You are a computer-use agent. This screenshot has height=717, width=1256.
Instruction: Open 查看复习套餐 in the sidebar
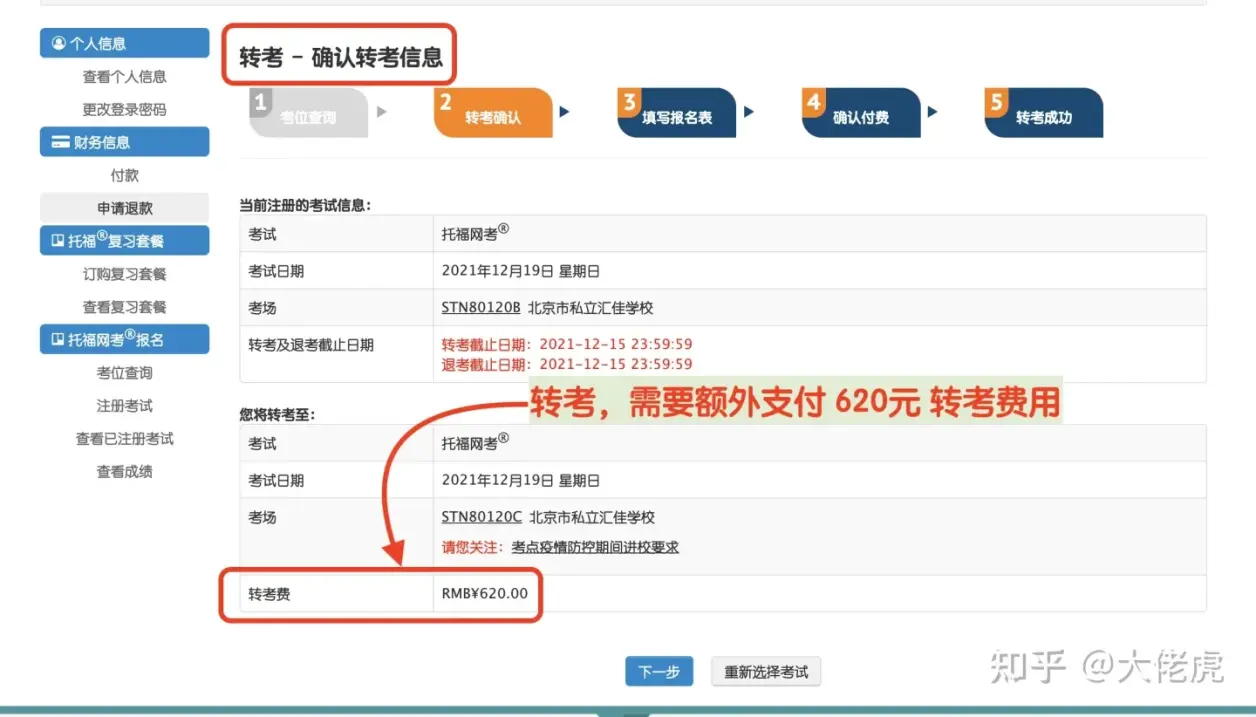125,307
